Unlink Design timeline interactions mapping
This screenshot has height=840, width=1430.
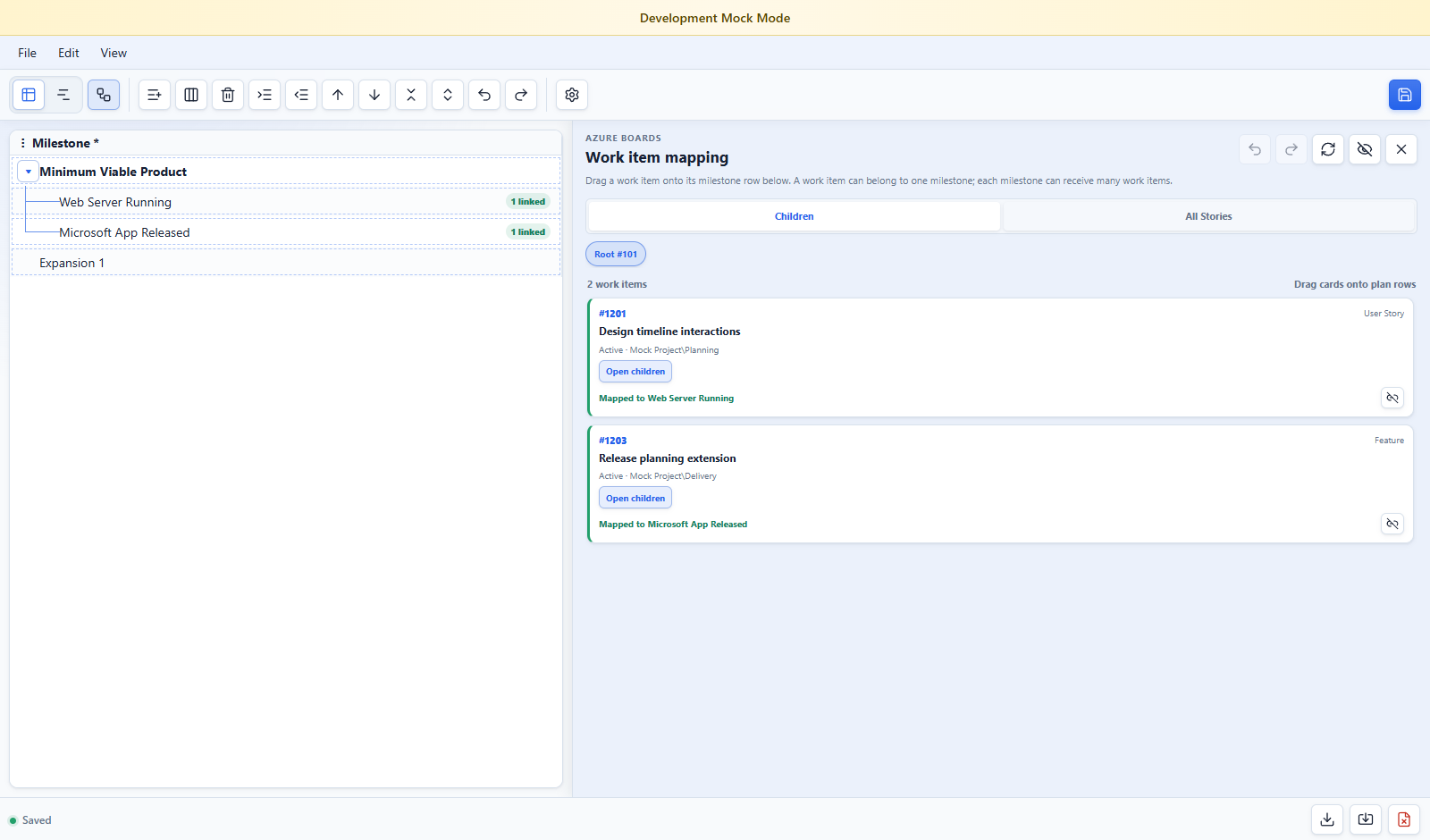(x=1392, y=398)
